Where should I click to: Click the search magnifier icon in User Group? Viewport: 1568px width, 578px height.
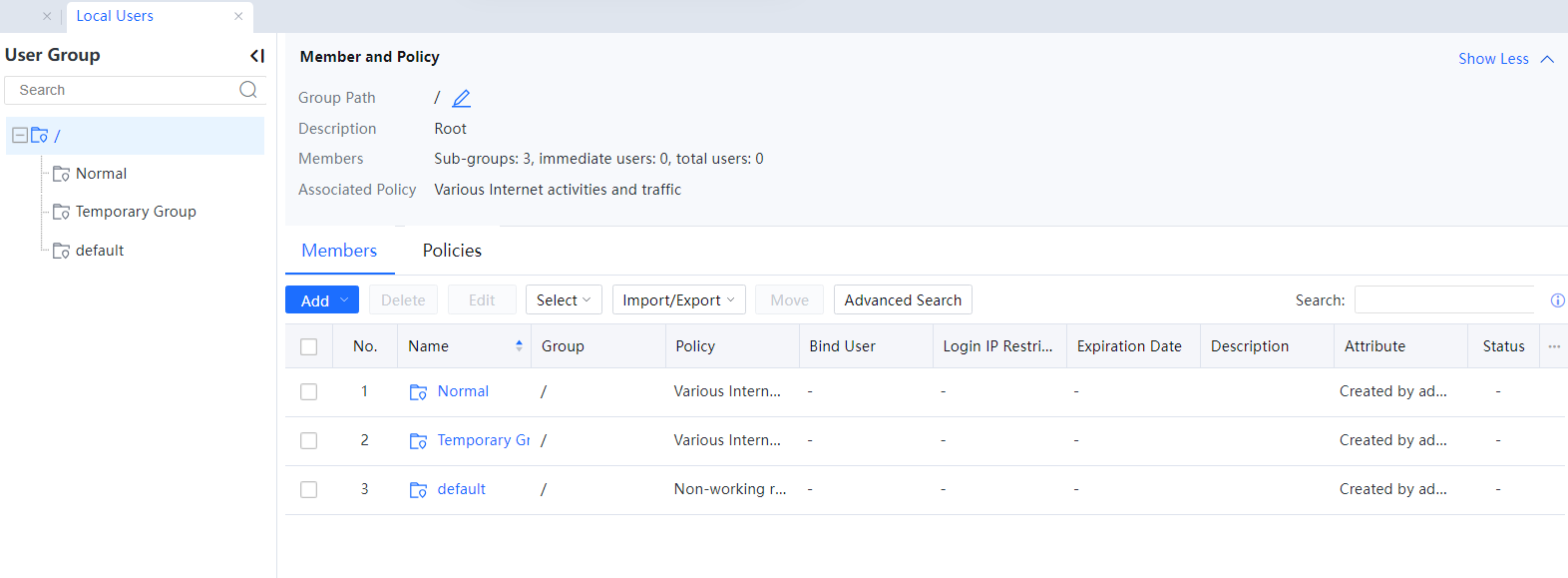248,90
